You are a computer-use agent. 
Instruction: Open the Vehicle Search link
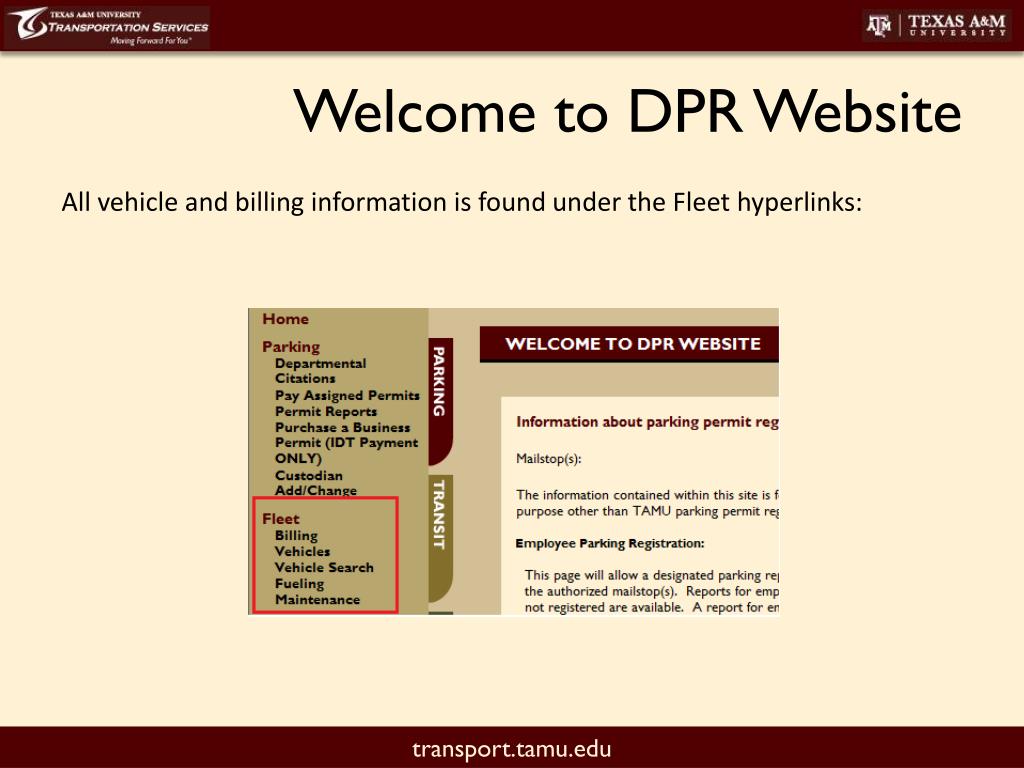click(x=324, y=568)
